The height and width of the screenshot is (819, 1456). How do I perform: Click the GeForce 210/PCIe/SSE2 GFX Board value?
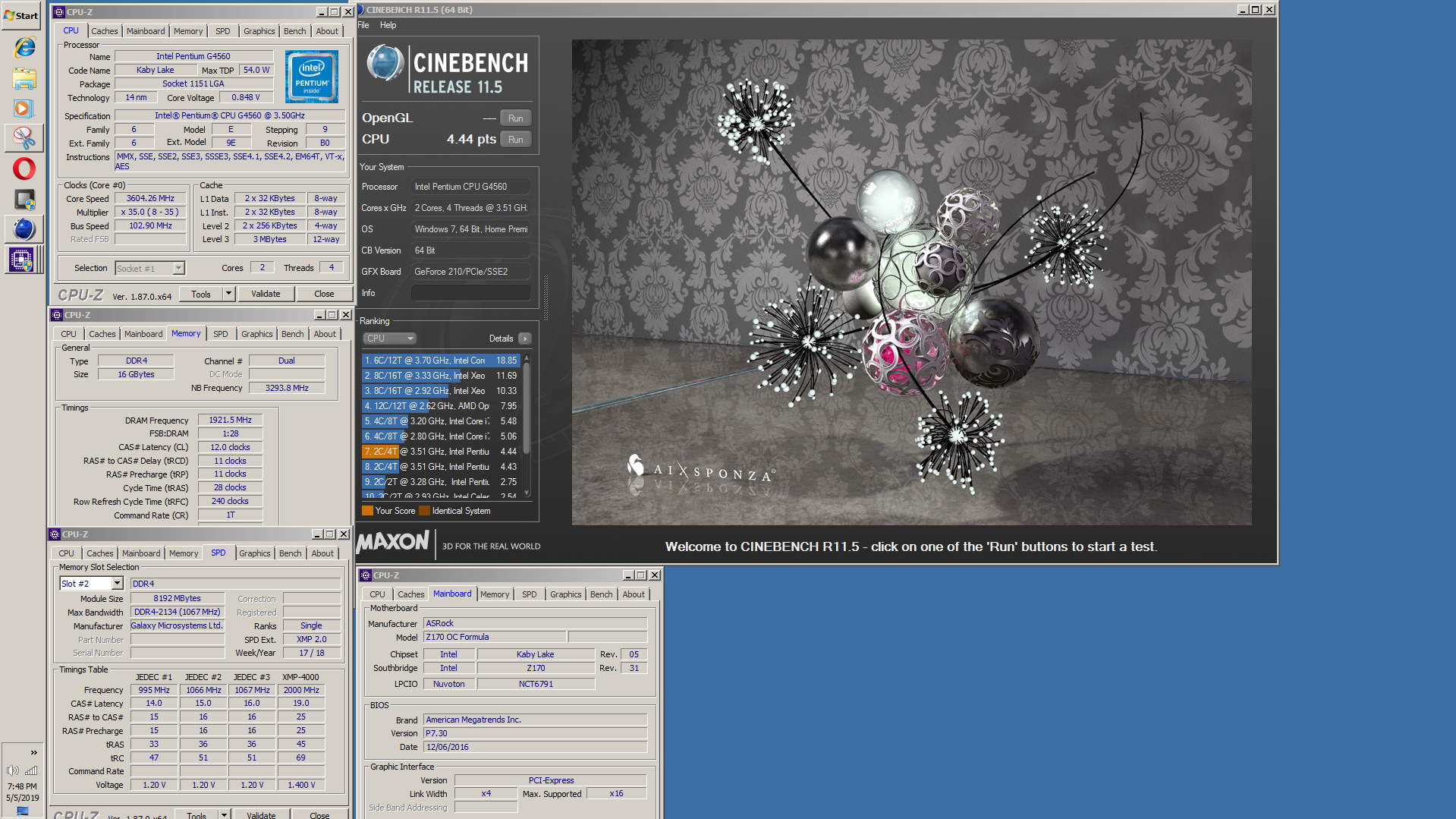[471, 272]
